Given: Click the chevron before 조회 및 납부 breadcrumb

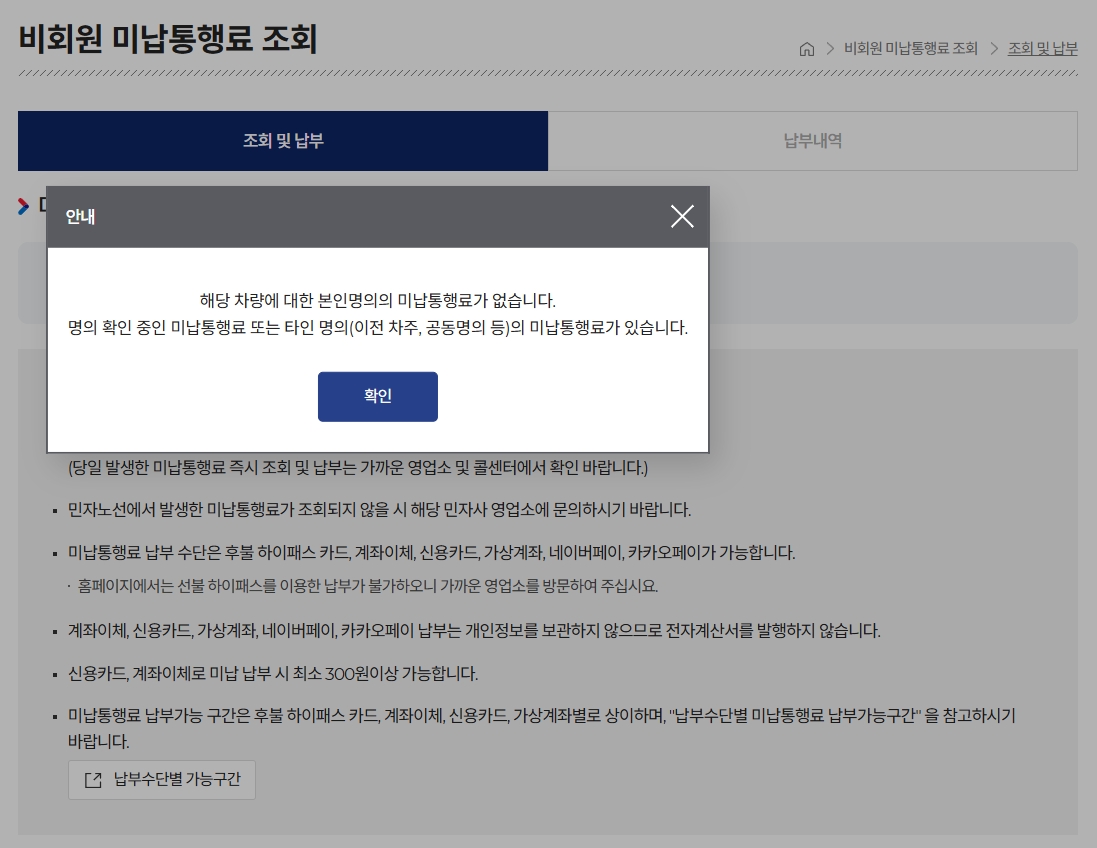Looking at the screenshot, I should click(x=992, y=48).
